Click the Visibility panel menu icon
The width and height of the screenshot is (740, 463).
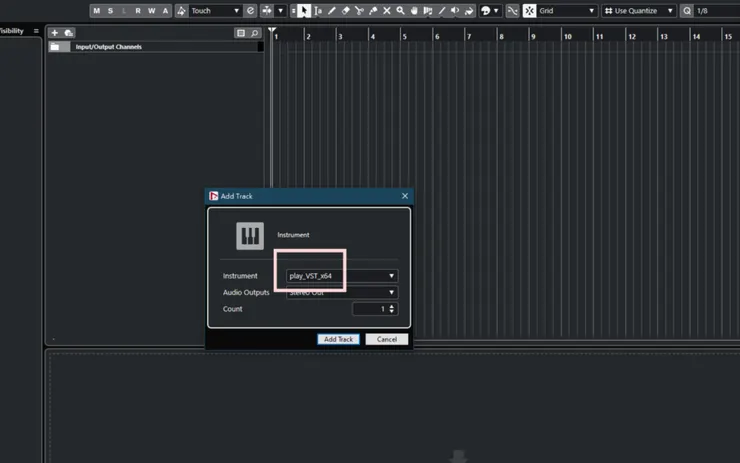coord(36,31)
